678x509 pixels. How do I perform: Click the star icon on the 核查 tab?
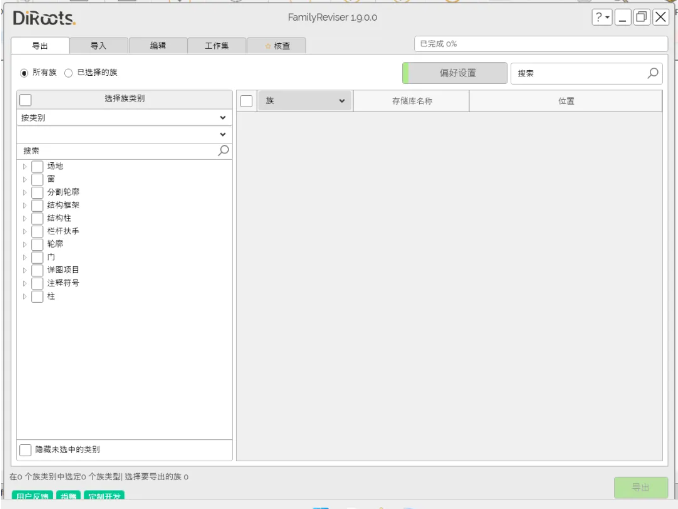click(x=268, y=46)
